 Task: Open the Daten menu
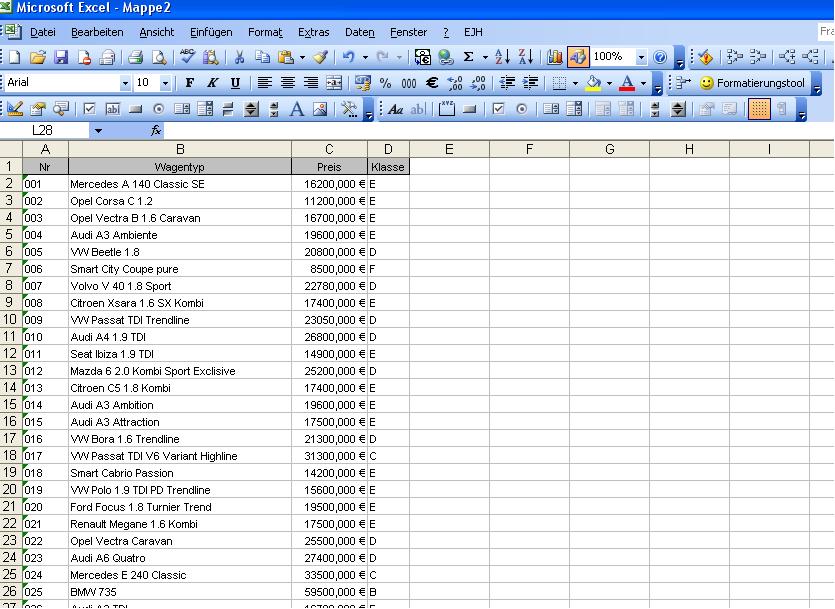pyautogui.click(x=359, y=32)
